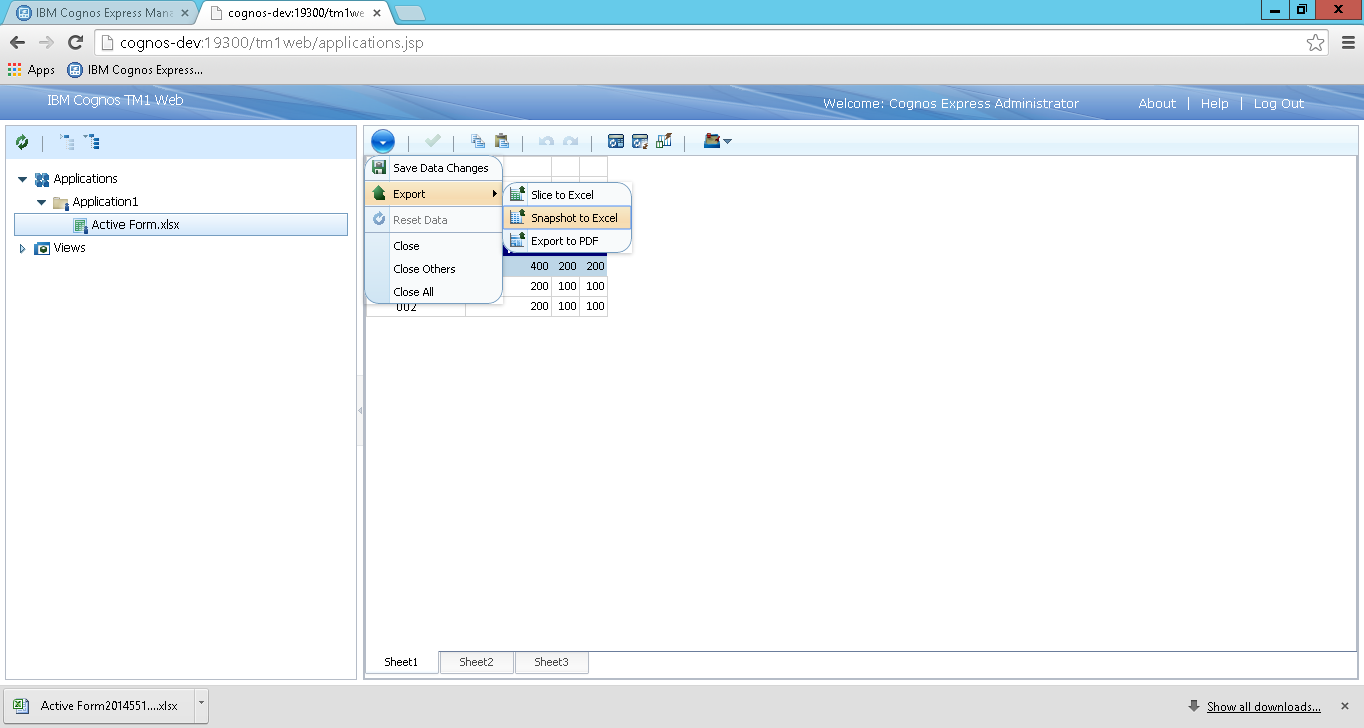Viewport: 1364px width, 728px height.
Task: Choose Save Data Changes from menu
Action: pyautogui.click(x=433, y=168)
